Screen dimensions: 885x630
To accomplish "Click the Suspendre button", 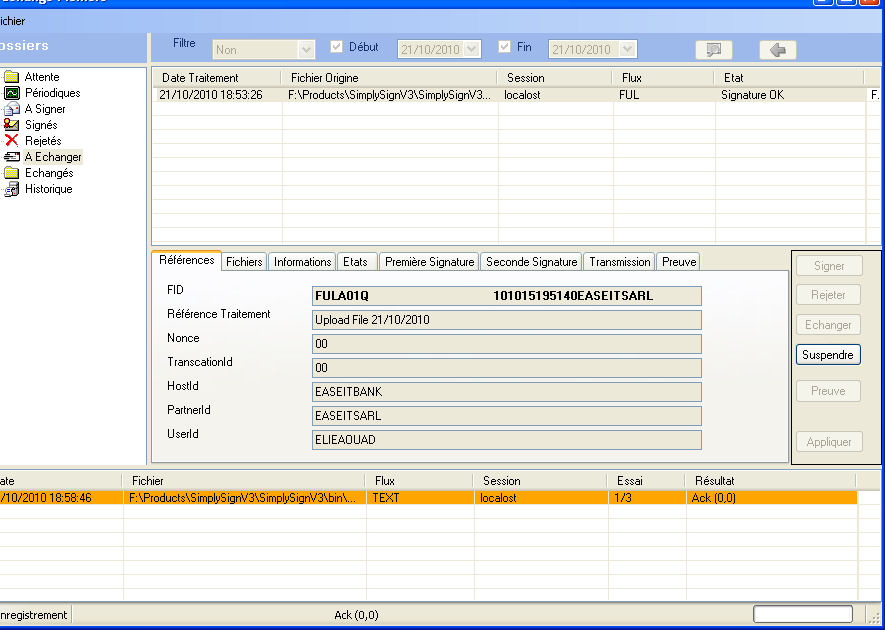I will [828, 355].
